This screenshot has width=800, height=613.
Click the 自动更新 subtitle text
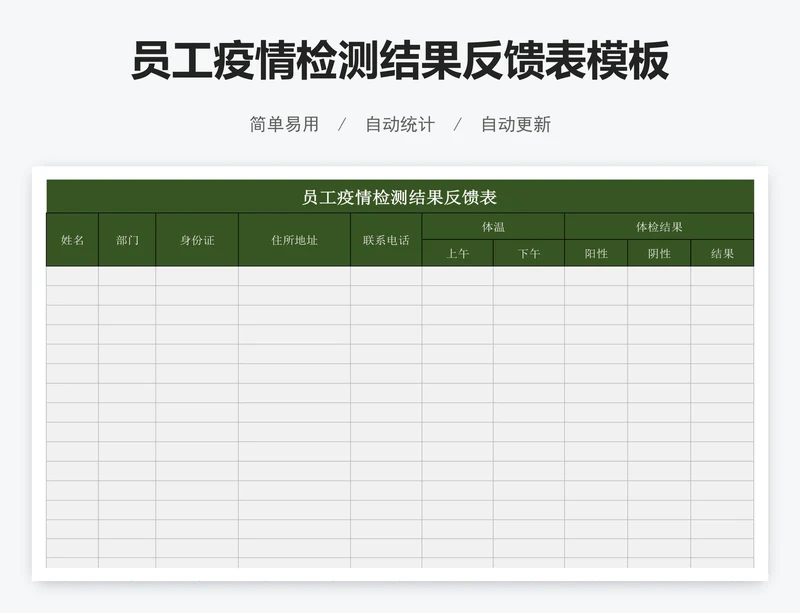coord(516,125)
